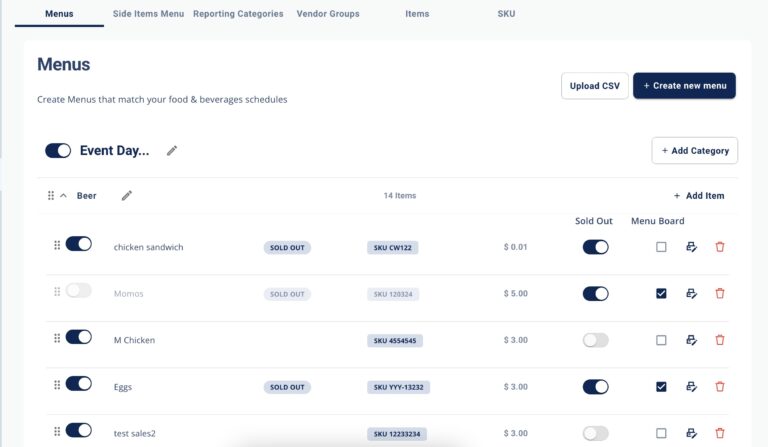The width and height of the screenshot is (768, 447).
Task: Toggle test sales2 item enabled switch
Action: (x=78, y=430)
